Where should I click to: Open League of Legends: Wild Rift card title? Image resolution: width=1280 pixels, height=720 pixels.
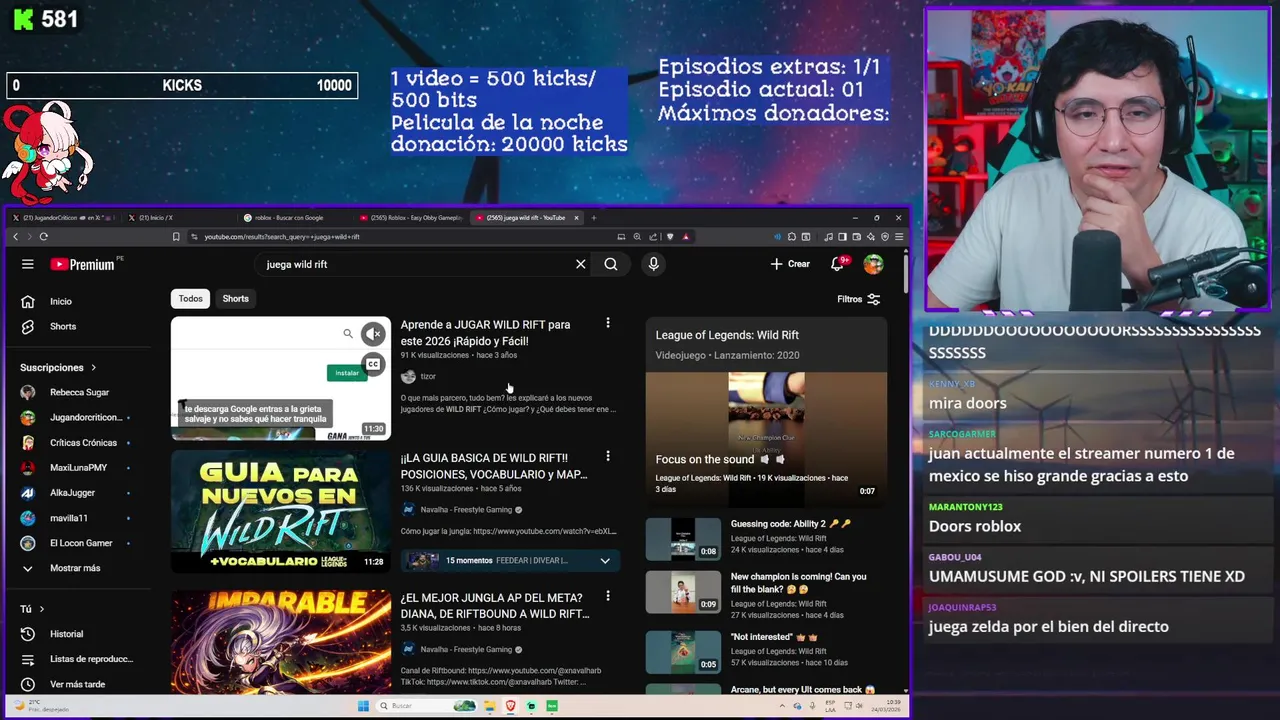point(727,335)
